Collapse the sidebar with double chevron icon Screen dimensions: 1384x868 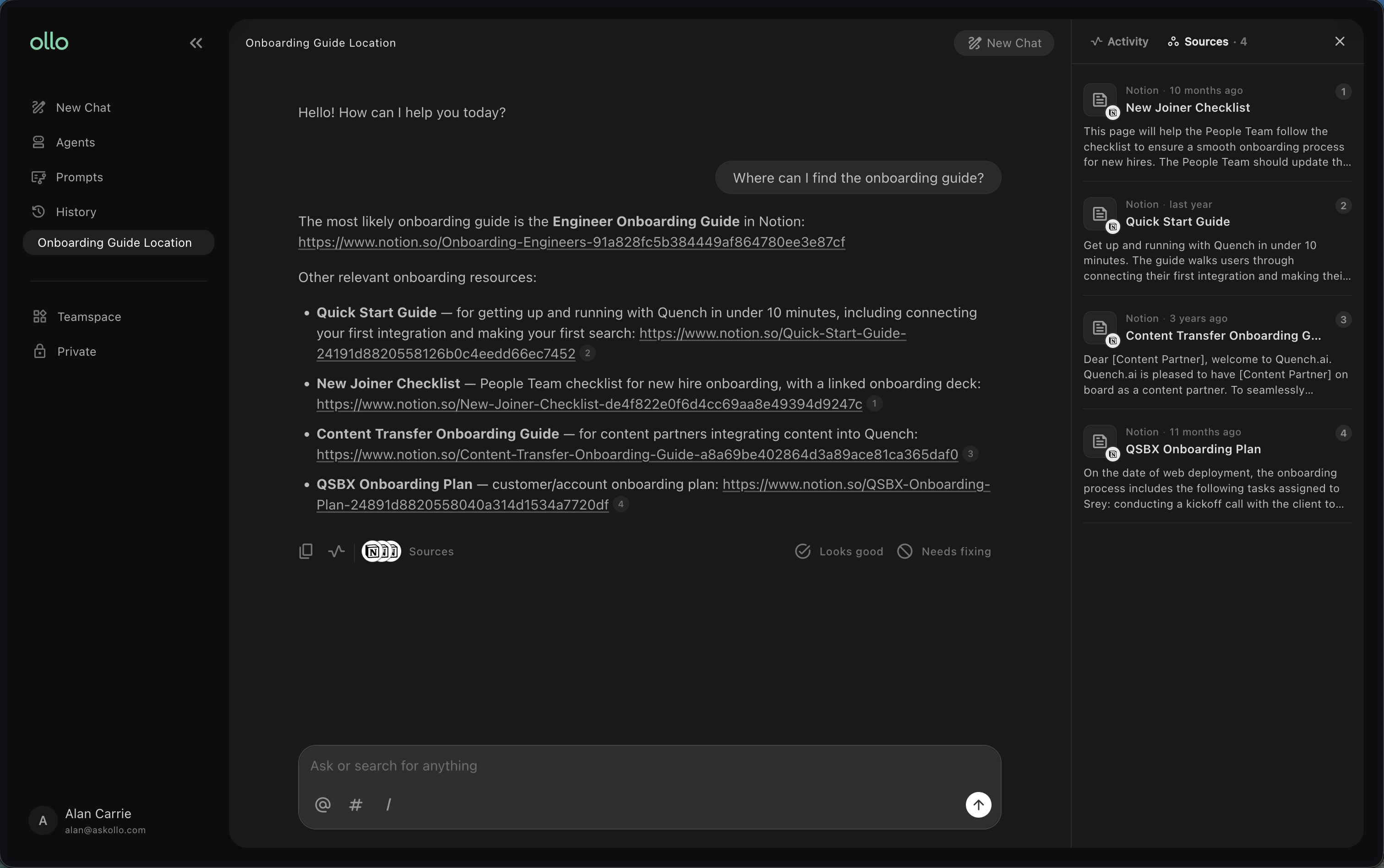pos(196,43)
